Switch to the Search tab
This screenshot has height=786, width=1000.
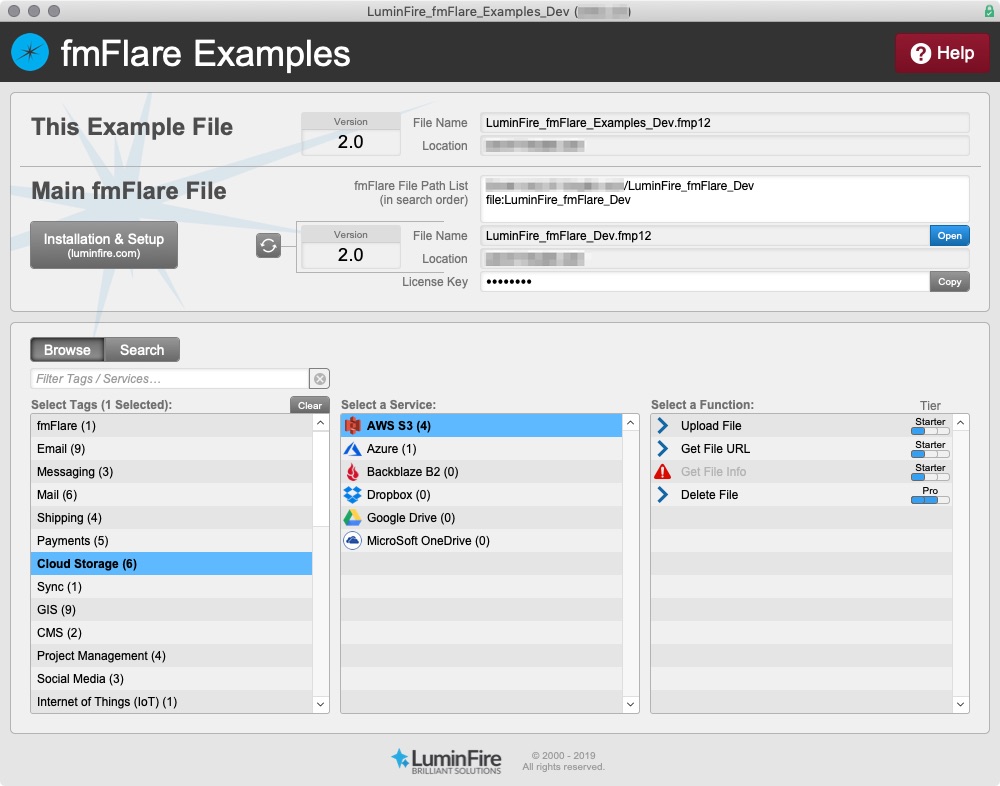(142, 350)
